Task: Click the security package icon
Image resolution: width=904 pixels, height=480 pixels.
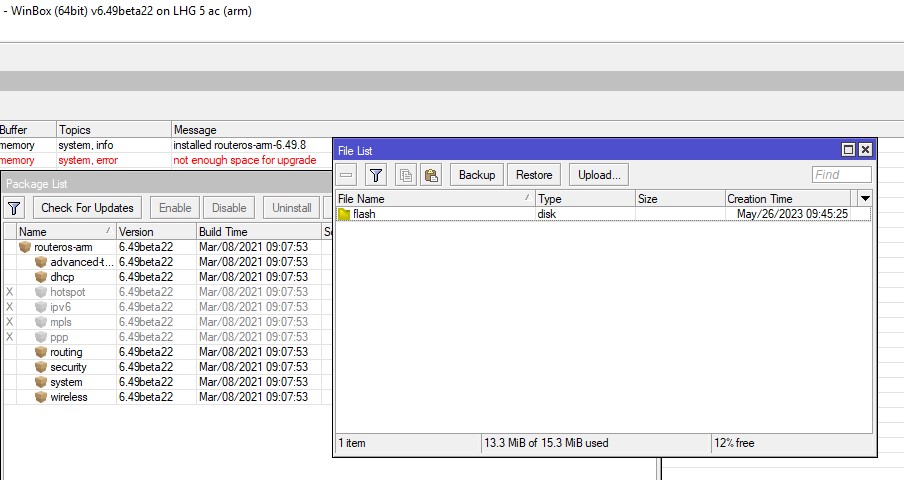Action: [41, 367]
